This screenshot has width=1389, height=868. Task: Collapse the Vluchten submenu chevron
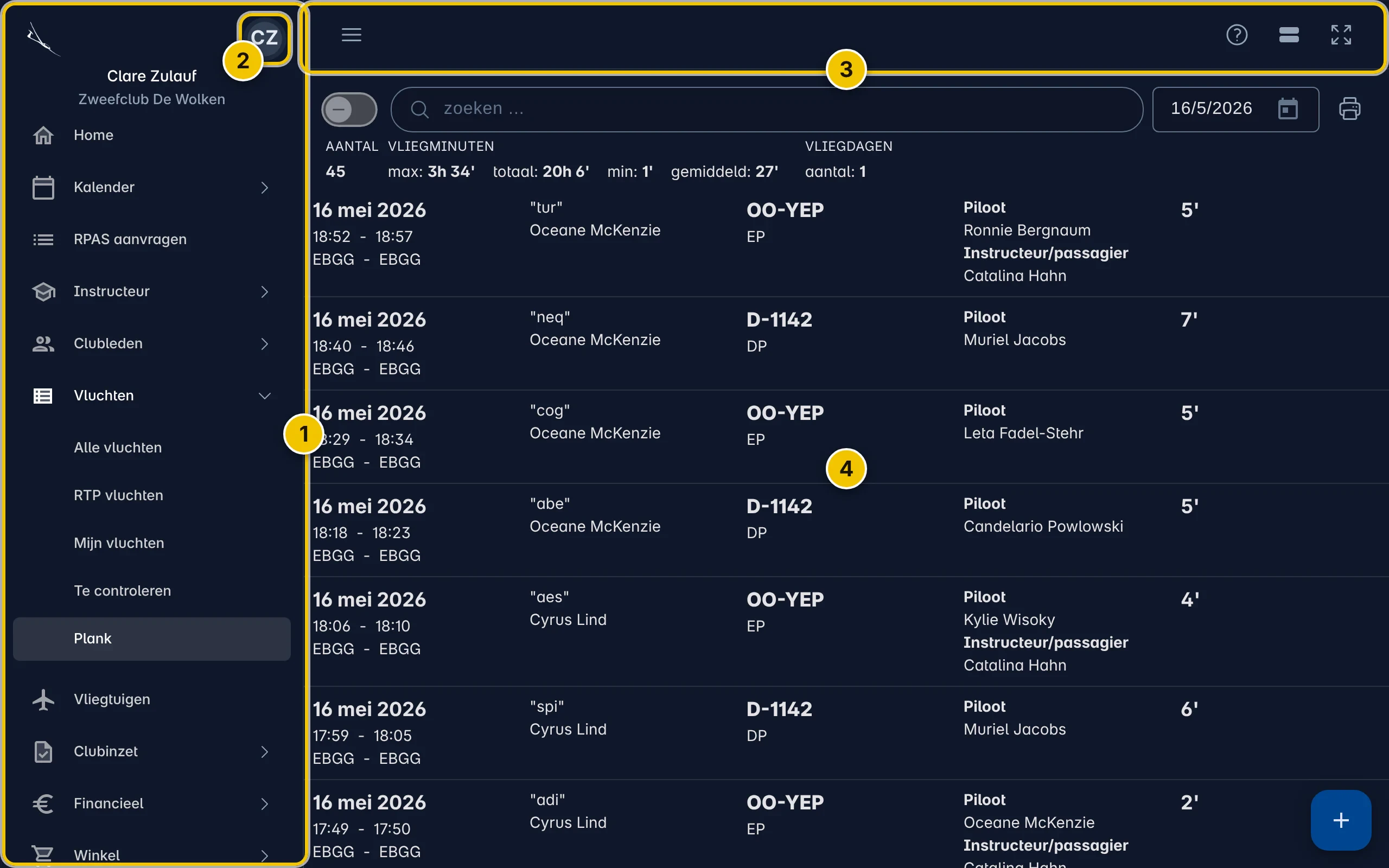tap(264, 396)
